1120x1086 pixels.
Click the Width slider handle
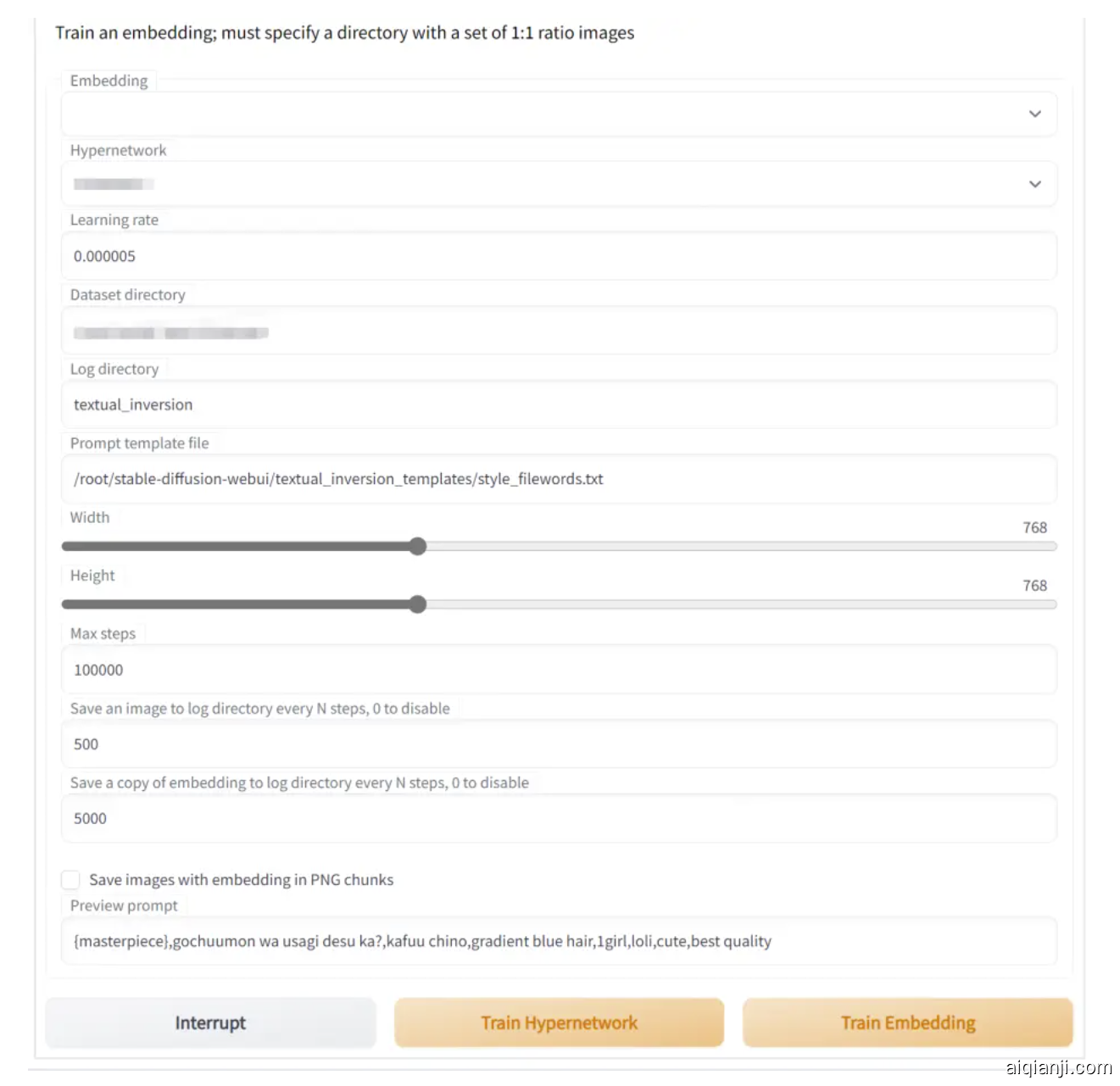(417, 546)
